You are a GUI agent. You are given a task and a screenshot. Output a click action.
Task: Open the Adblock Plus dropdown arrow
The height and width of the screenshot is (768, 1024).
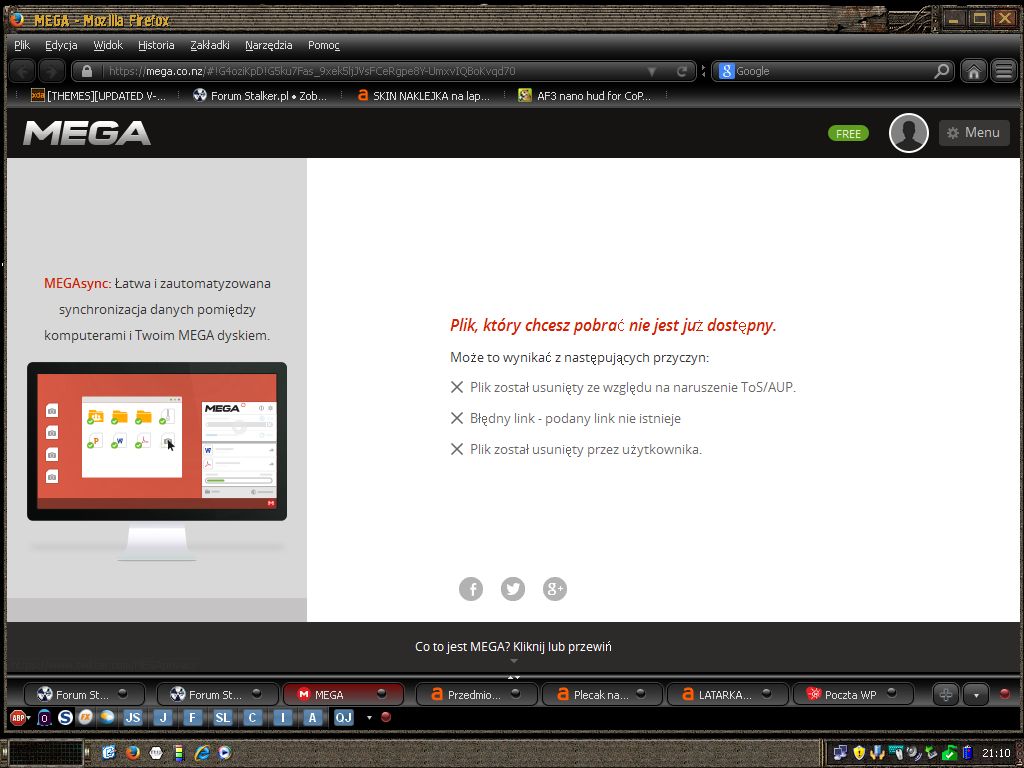point(28,718)
